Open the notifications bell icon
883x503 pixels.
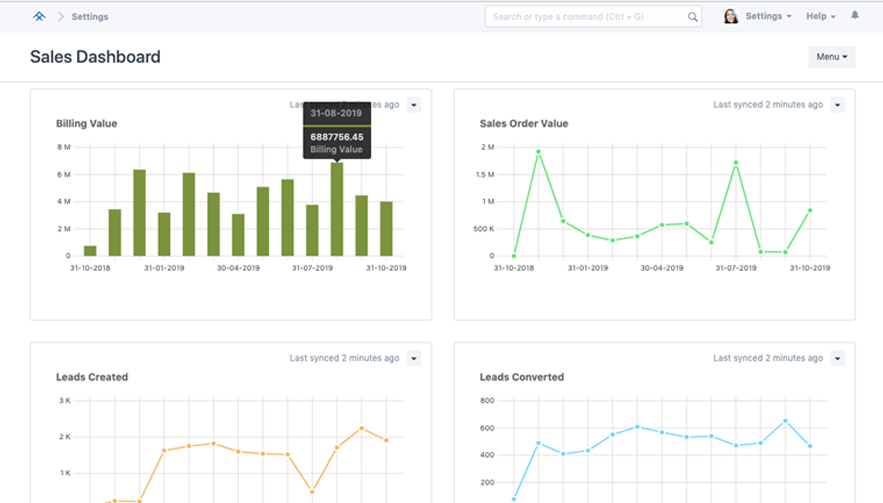click(x=855, y=16)
